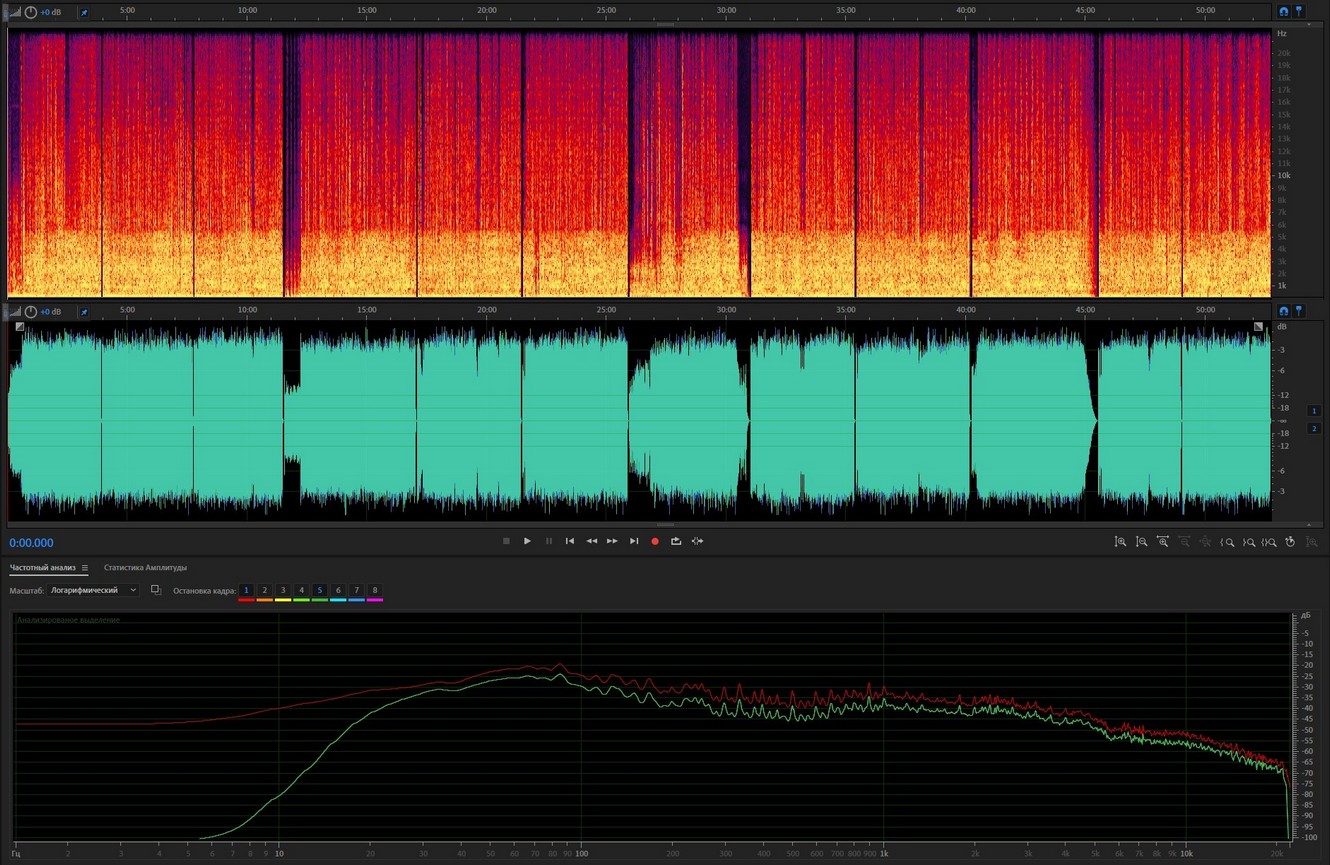Click the skip selection icon in transport
1330x865 pixels.
[x=697, y=541]
